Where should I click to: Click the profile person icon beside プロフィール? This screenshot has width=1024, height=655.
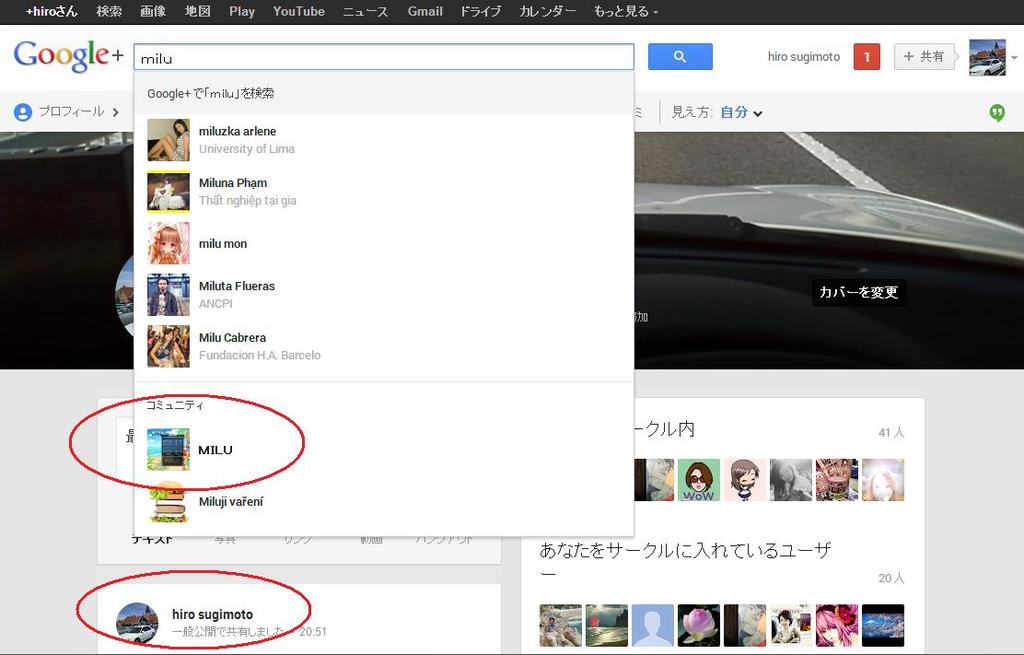click(23, 112)
